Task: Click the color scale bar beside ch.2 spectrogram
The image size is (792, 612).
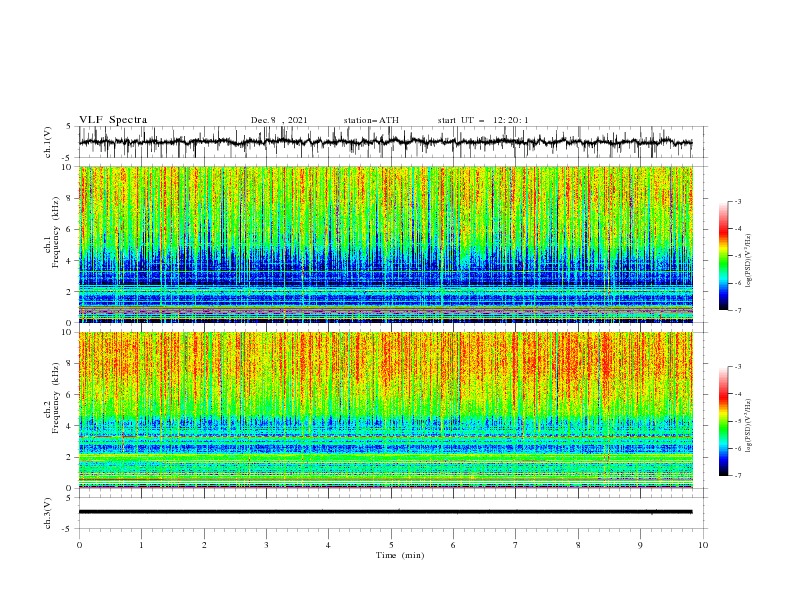Action: click(723, 421)
